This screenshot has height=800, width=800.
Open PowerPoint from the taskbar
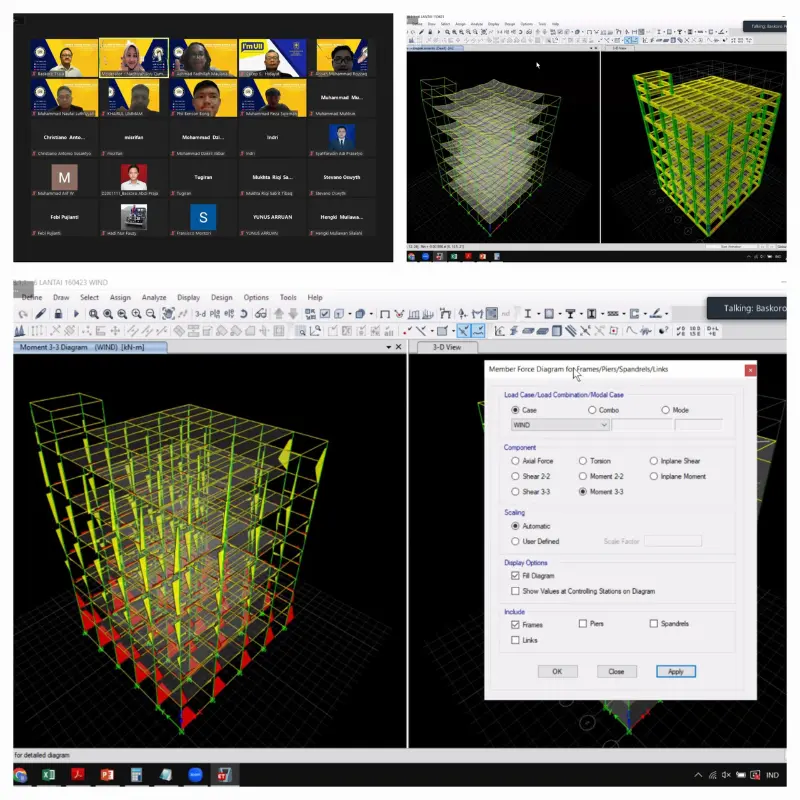pyautogui.click(x=107, y=775)
